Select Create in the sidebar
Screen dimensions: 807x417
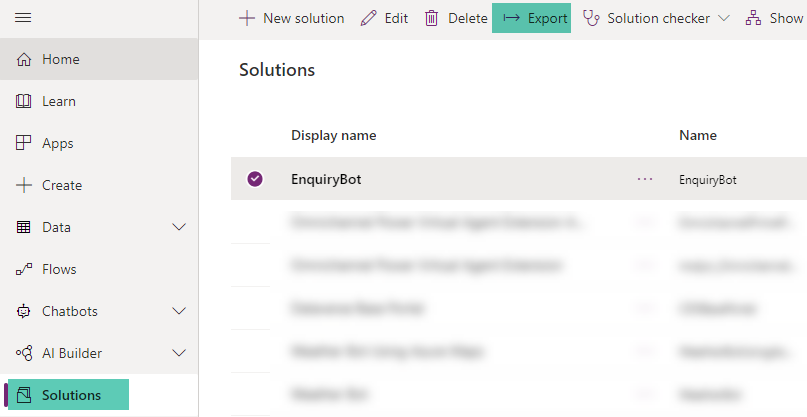pos(99,185)
